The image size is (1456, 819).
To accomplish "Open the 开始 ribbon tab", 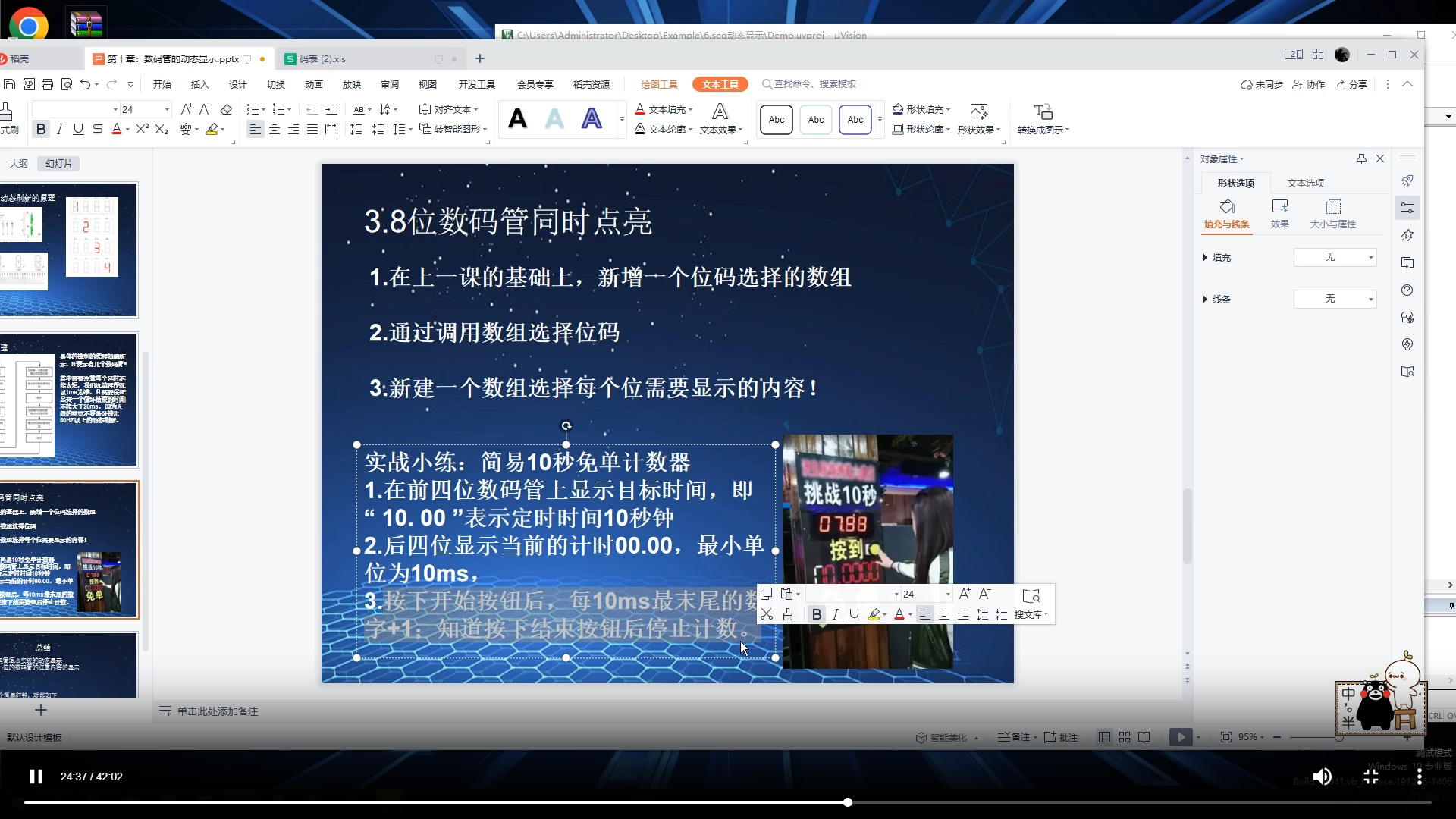I will click(162, 84).
